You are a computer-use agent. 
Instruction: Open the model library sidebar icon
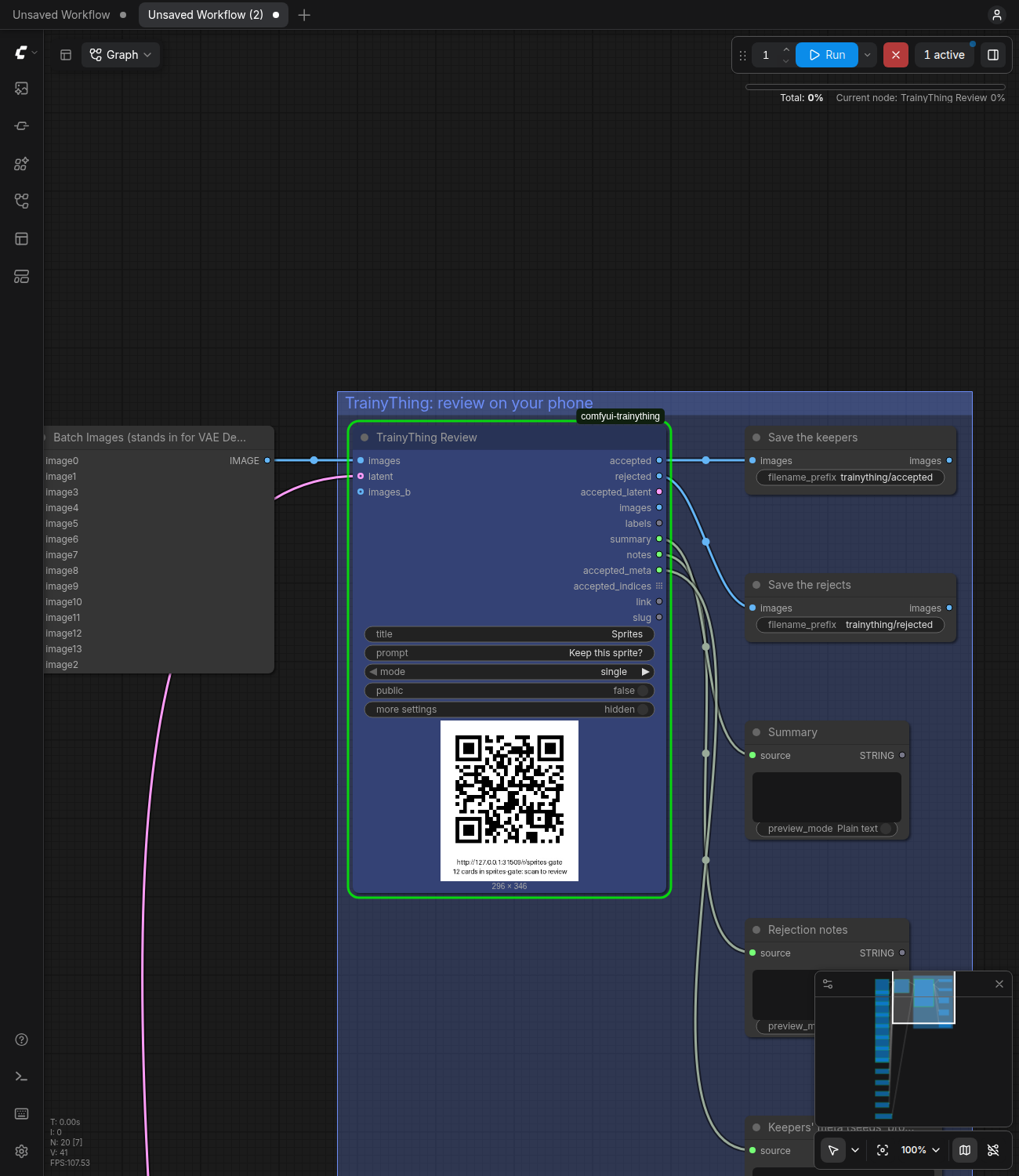(x=22, y=164)
